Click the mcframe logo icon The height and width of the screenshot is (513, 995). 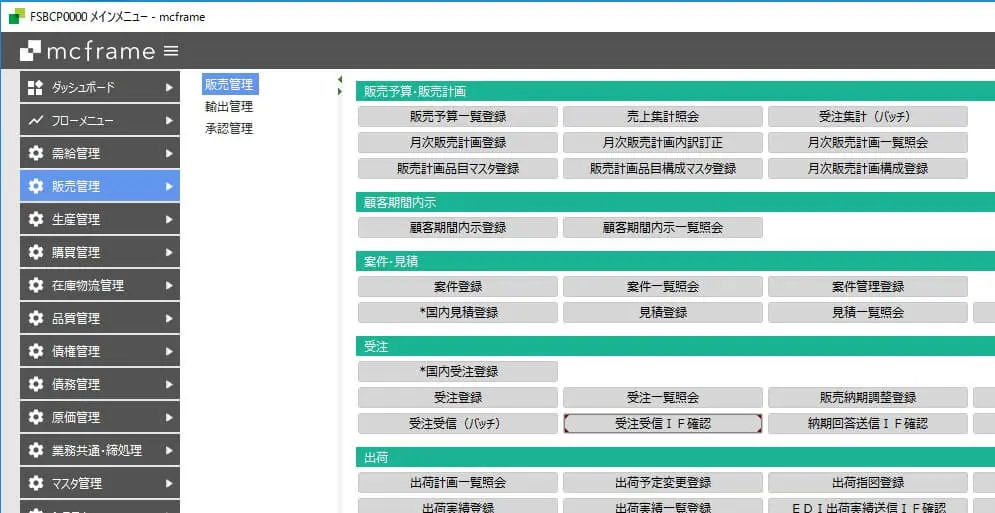click(x=30, y=51)
